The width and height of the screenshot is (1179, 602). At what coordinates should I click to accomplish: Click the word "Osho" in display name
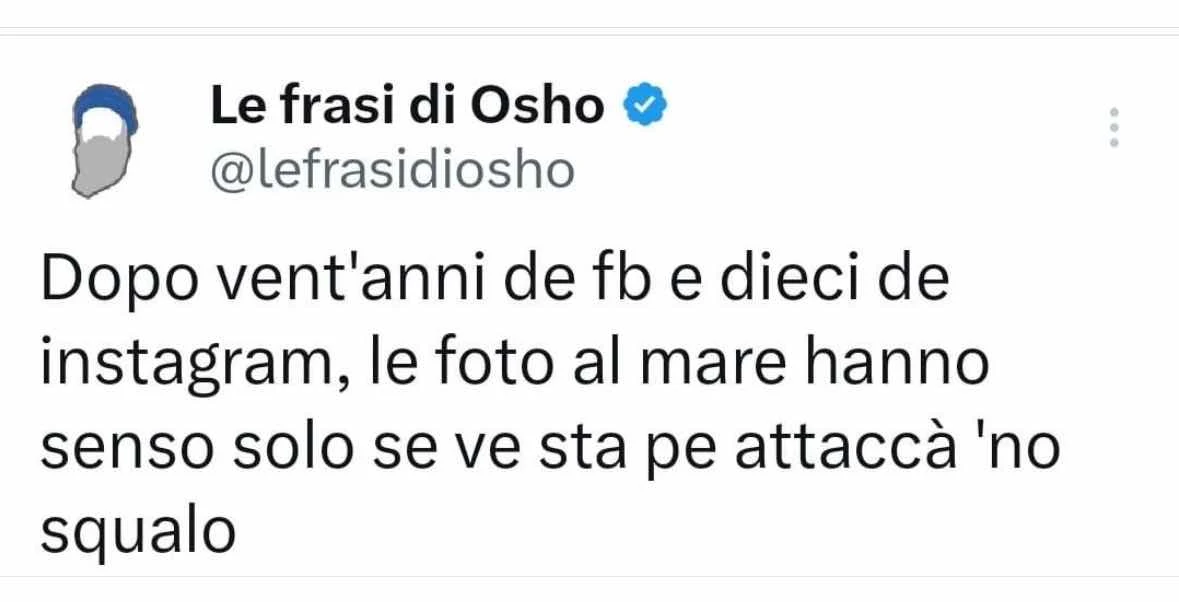point(537,106)
